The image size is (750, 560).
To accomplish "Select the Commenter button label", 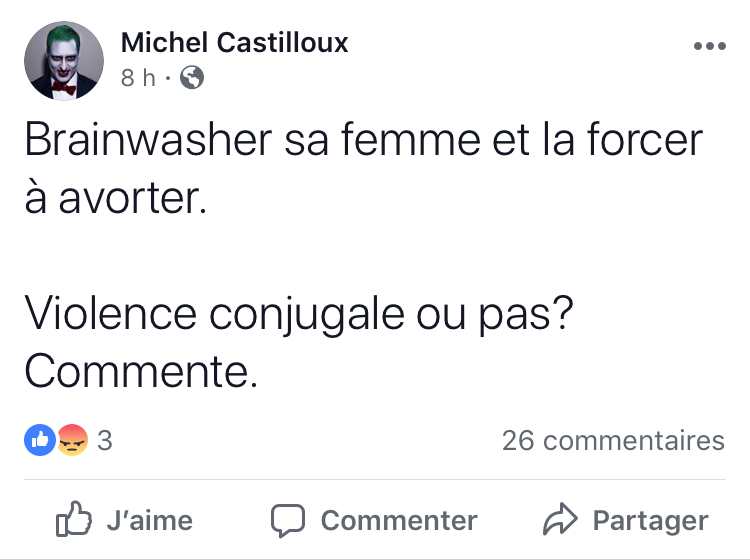I will coord(399,520).
